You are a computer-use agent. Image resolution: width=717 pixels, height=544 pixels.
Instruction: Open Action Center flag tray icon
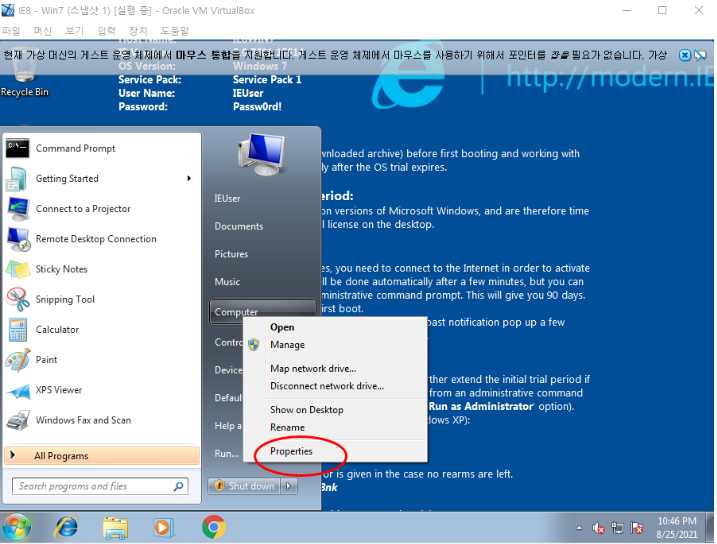pyautogui.click(x=637, y=528)
